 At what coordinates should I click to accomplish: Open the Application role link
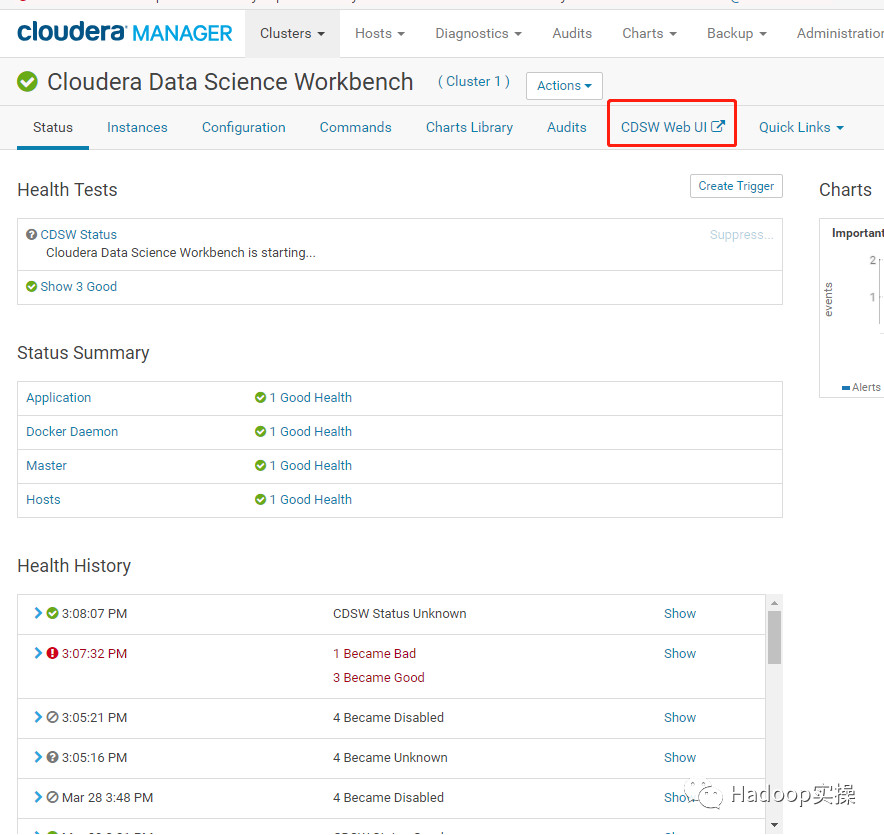pos(59,397)
